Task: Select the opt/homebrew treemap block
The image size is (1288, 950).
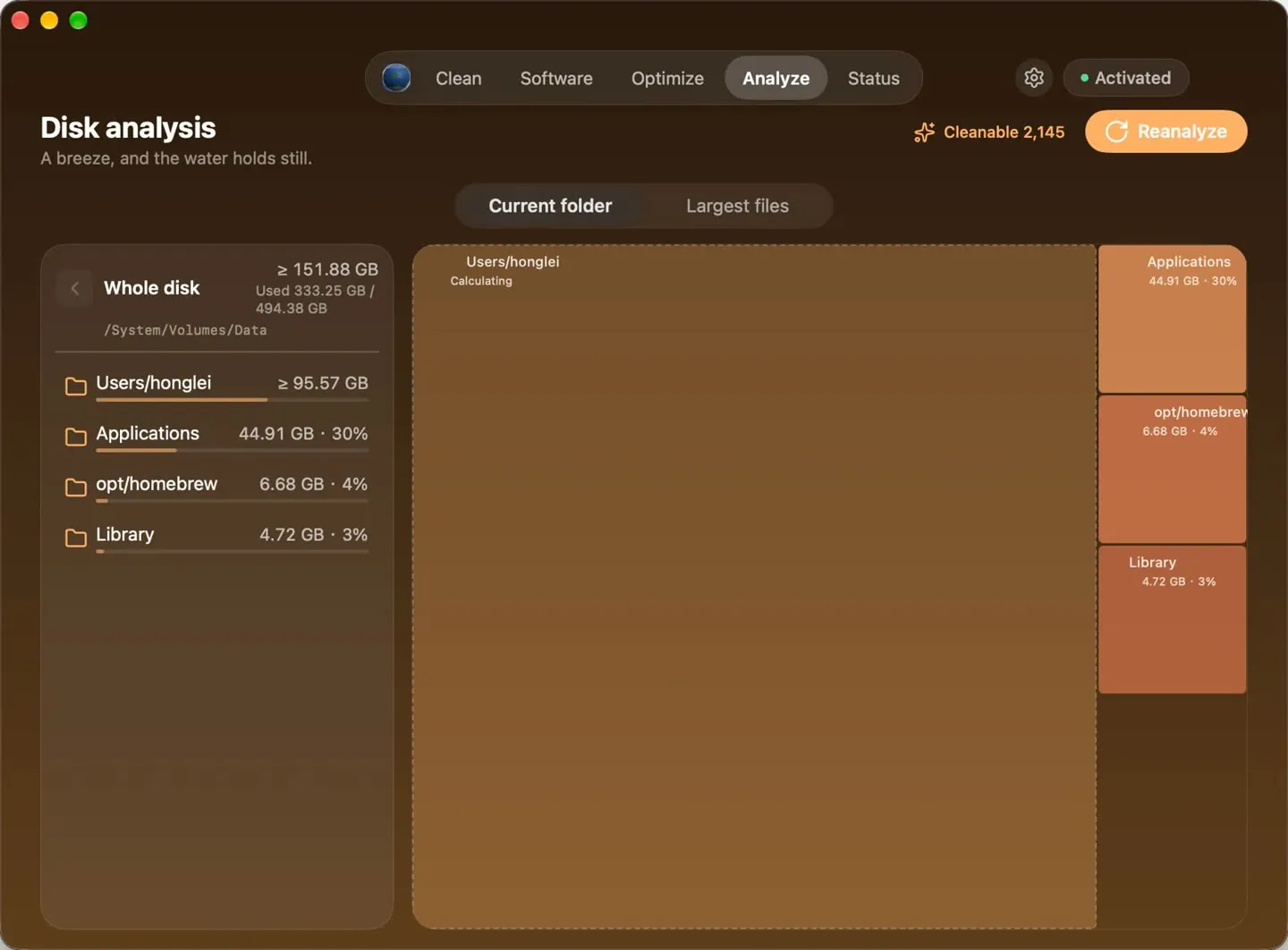Action: [x=1172, y=470]
